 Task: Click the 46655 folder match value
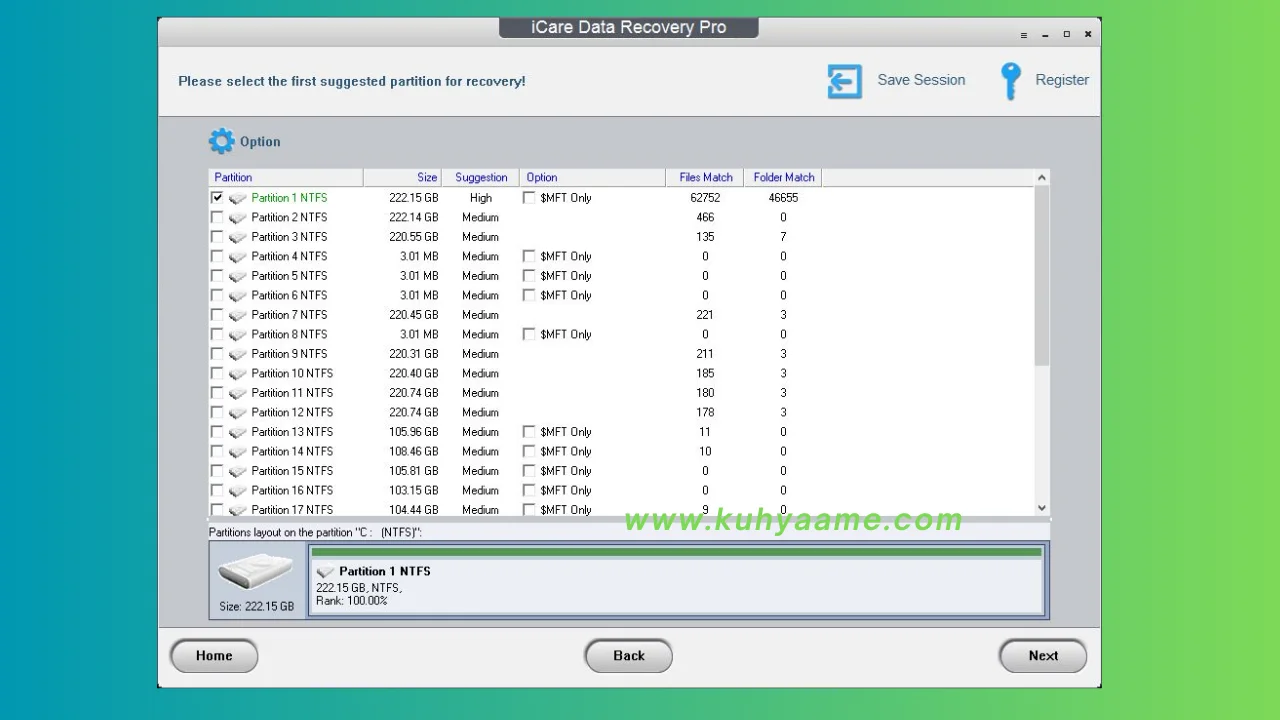tap(783, 198)
